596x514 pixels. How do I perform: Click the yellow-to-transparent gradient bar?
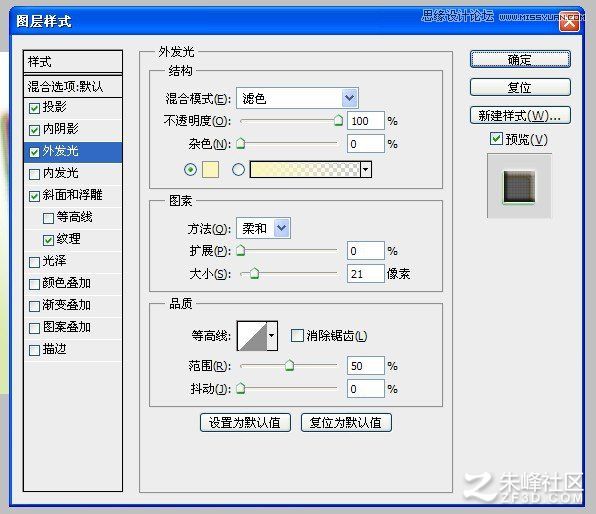click(x=305, y=170)
